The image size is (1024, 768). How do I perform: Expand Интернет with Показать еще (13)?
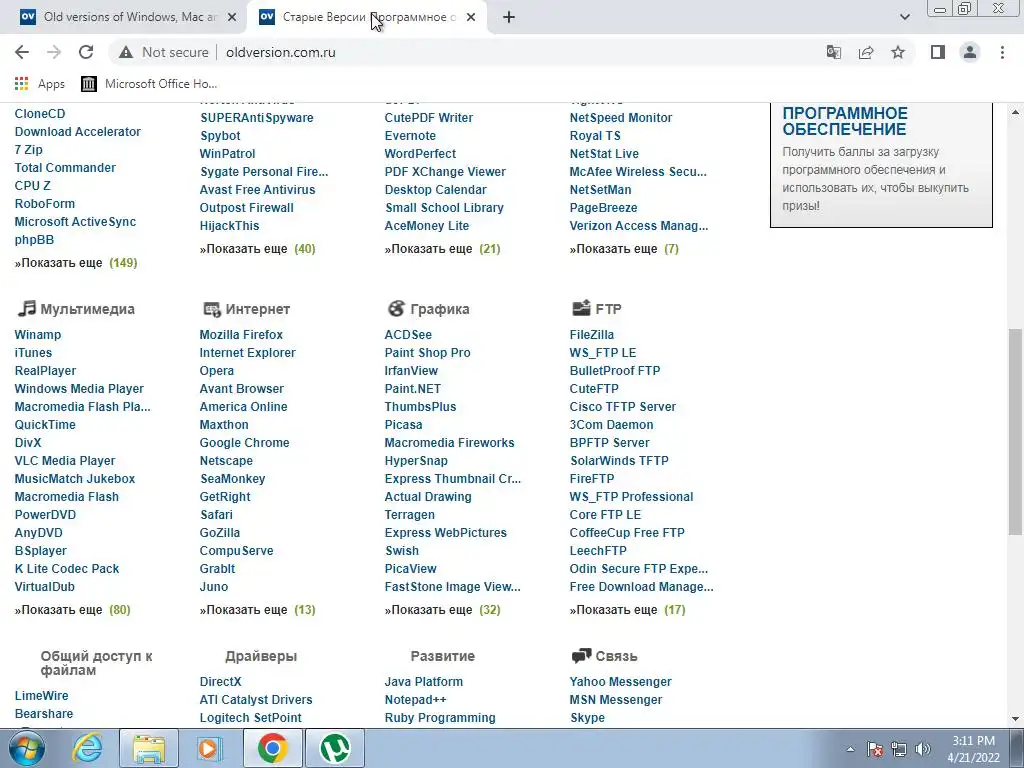click(257, 610)
